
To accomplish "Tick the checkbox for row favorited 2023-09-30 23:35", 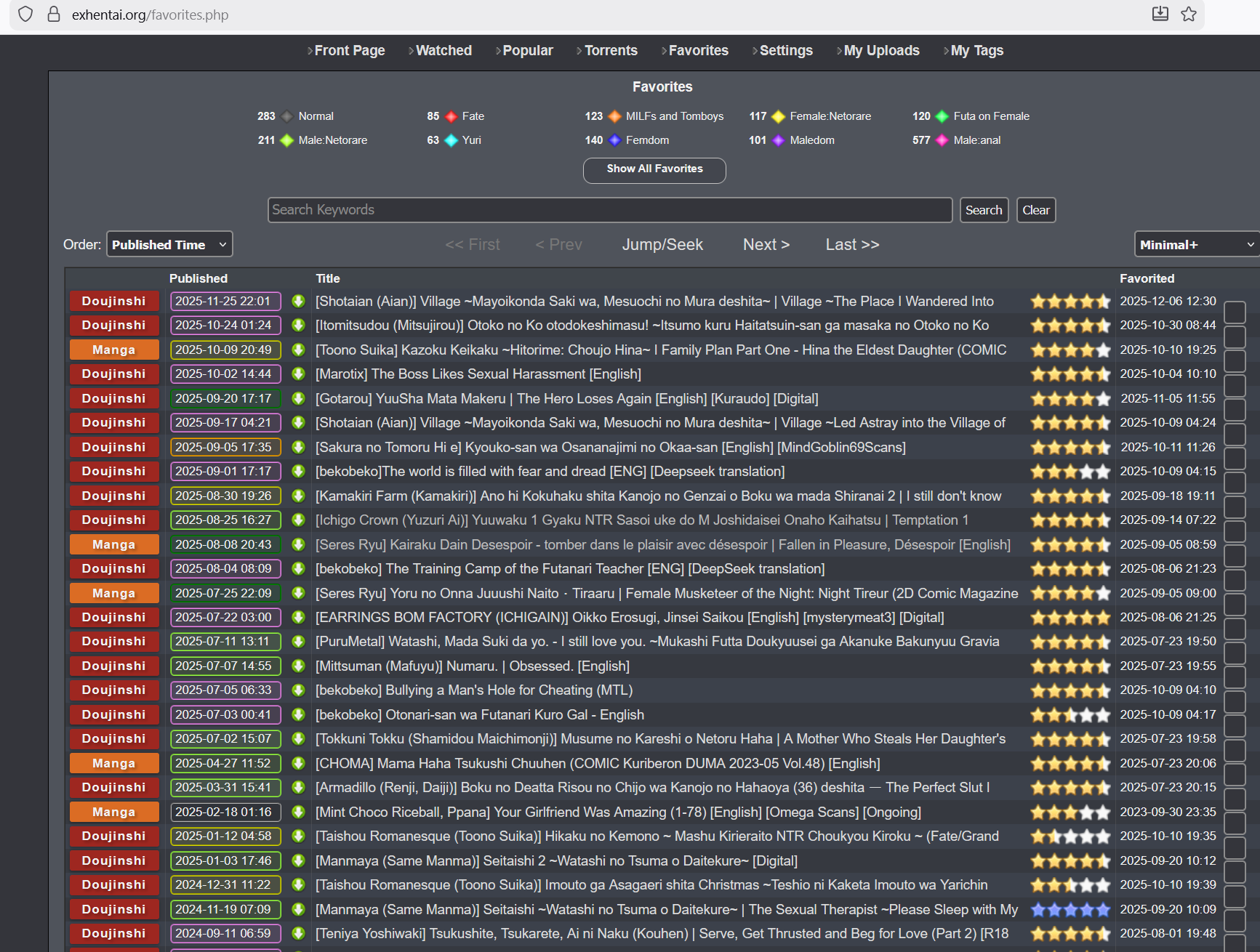I will tap(1235, 823).
